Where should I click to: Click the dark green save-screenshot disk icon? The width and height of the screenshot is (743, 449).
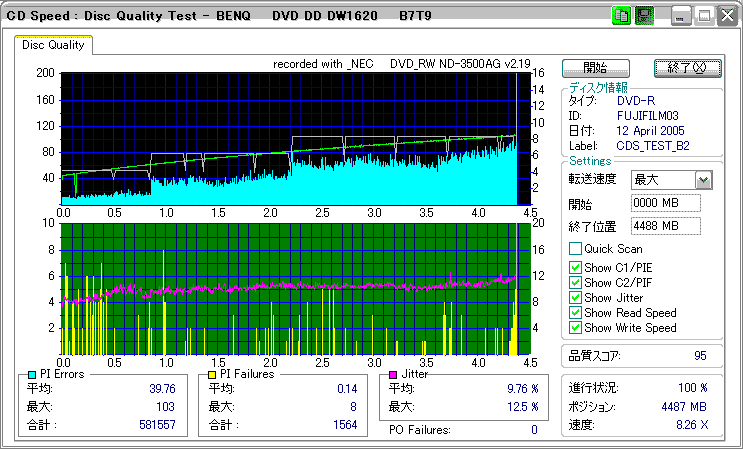[x=644, y=16]
